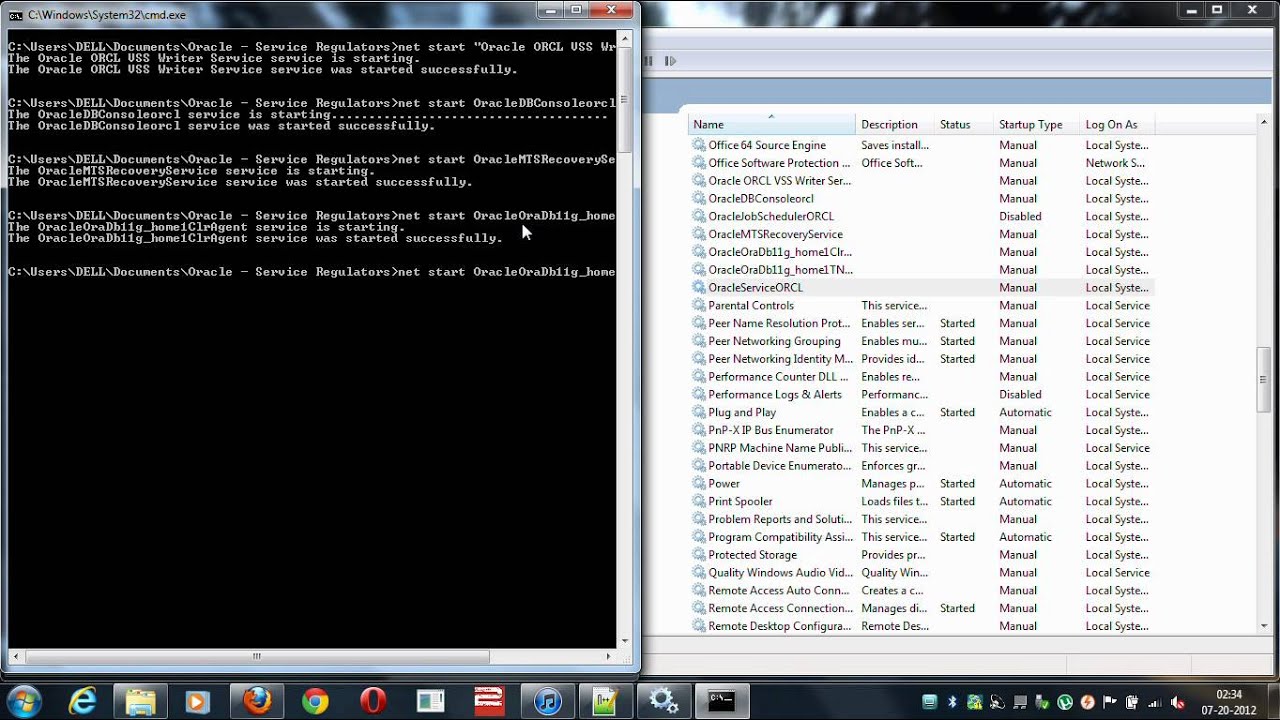Switch to Firefox in the taskbar

tap(257, 701)
